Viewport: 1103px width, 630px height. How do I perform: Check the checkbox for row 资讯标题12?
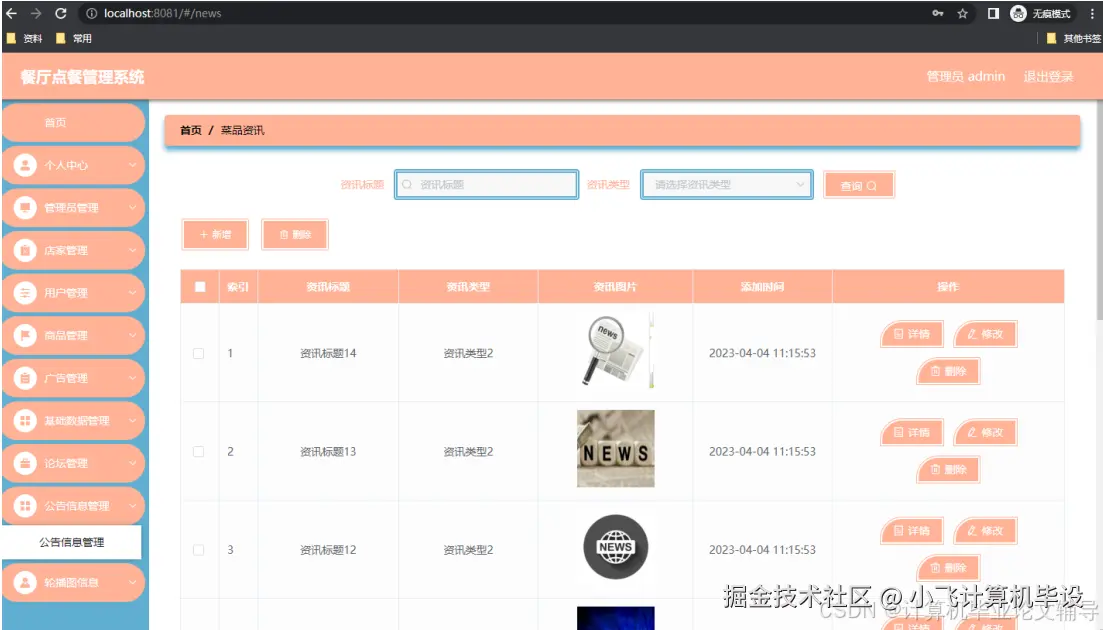coord(198,550)
